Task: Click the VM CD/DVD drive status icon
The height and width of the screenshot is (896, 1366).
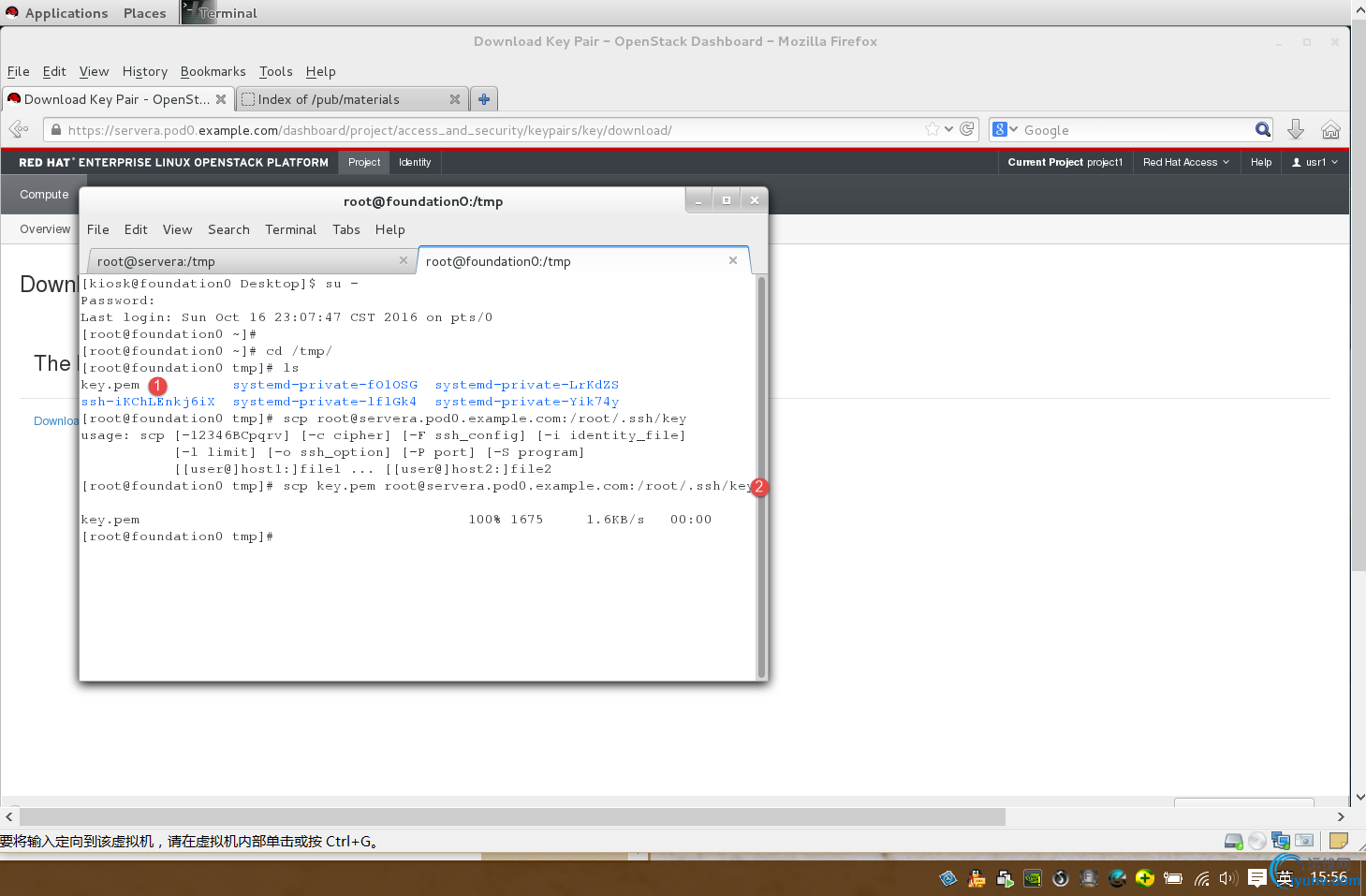Action: coord(1257,841)
